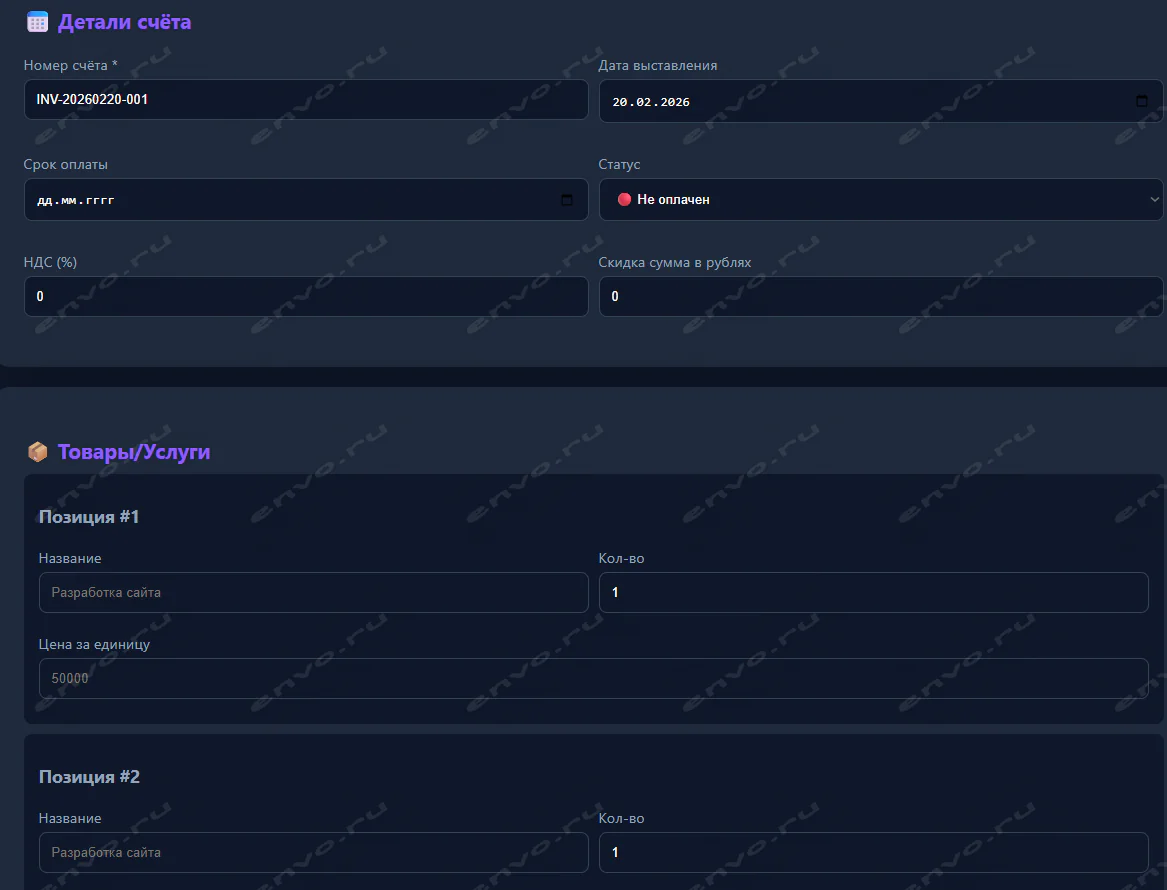This screenshot has height=890, width=1167.
Task: Click the calendar icon beside Детали счёта
Action: pos(37,22)
